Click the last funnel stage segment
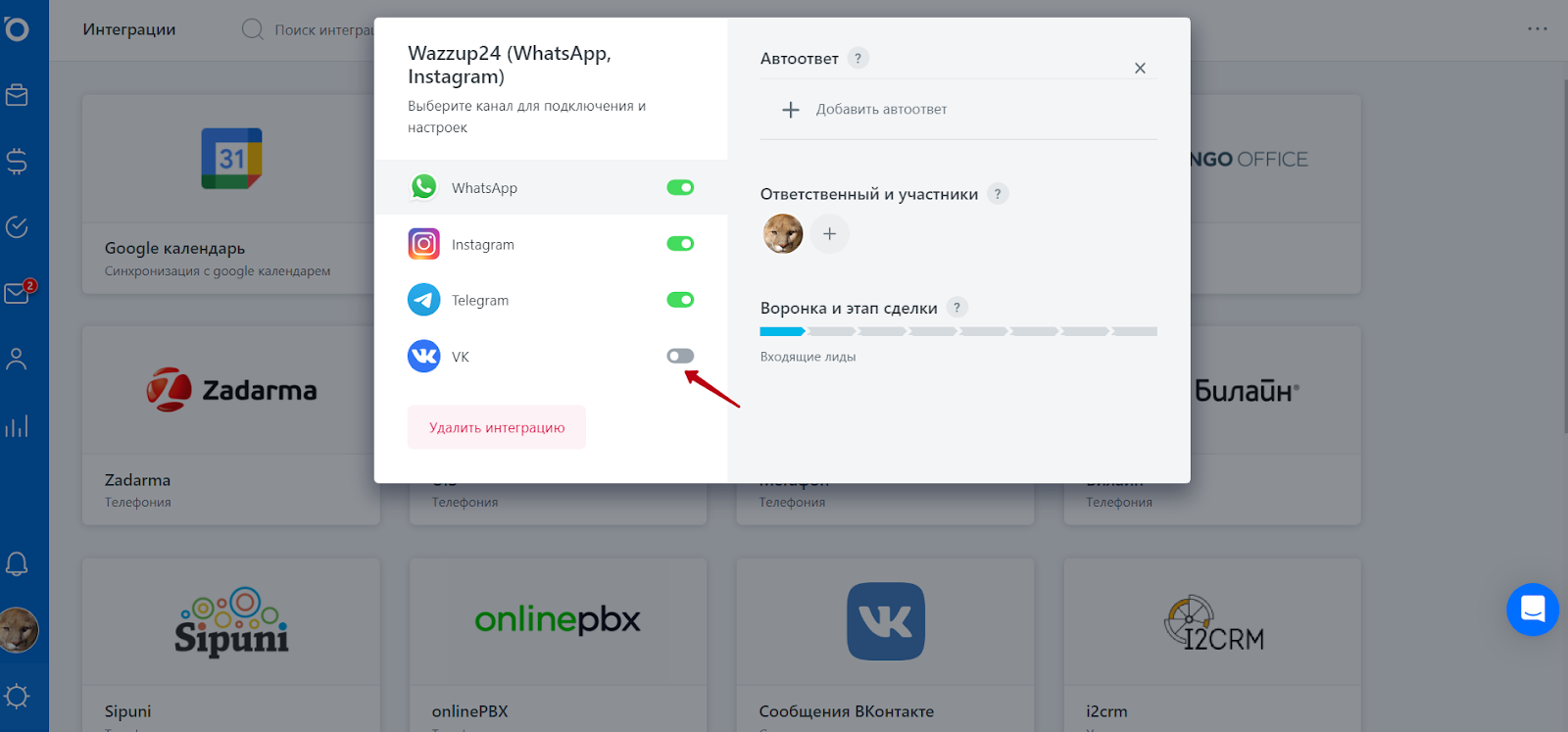This screenshot has width=1568, height=732. tap(1135, 331)
